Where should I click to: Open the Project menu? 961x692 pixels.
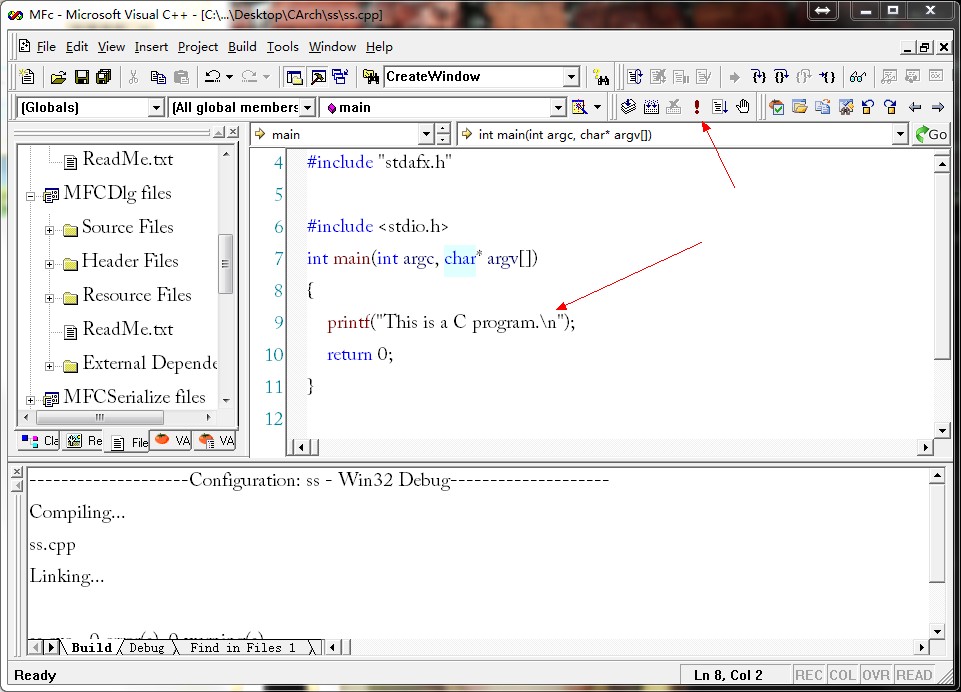(x=198, y=47)
